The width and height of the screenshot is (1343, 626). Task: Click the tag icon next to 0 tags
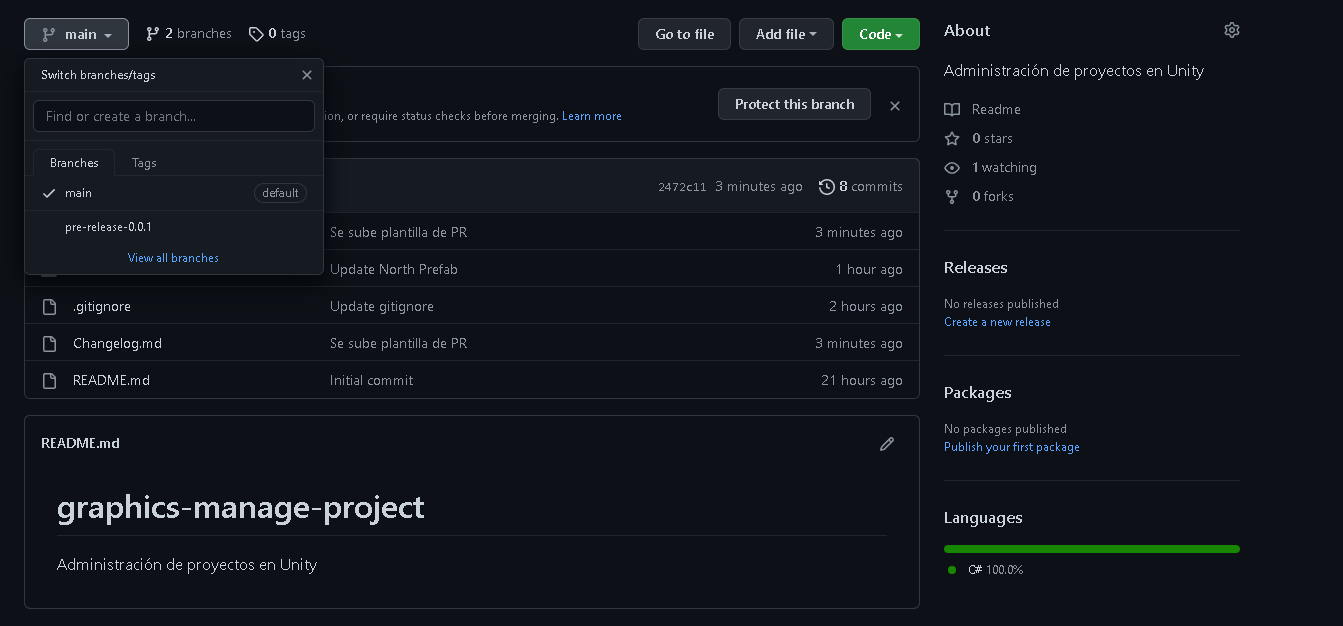(256, 34)
